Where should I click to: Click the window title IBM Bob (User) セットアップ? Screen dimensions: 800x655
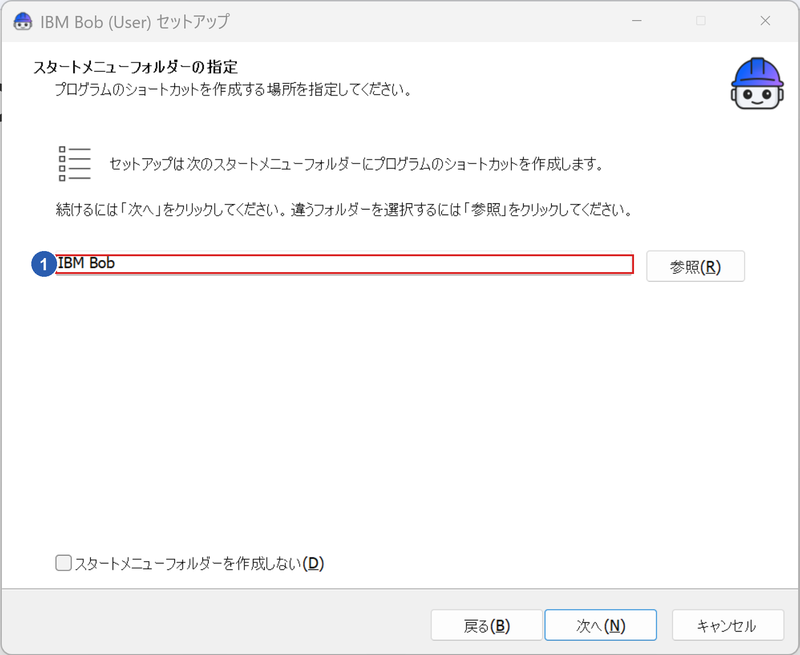[x=135, y=21]
